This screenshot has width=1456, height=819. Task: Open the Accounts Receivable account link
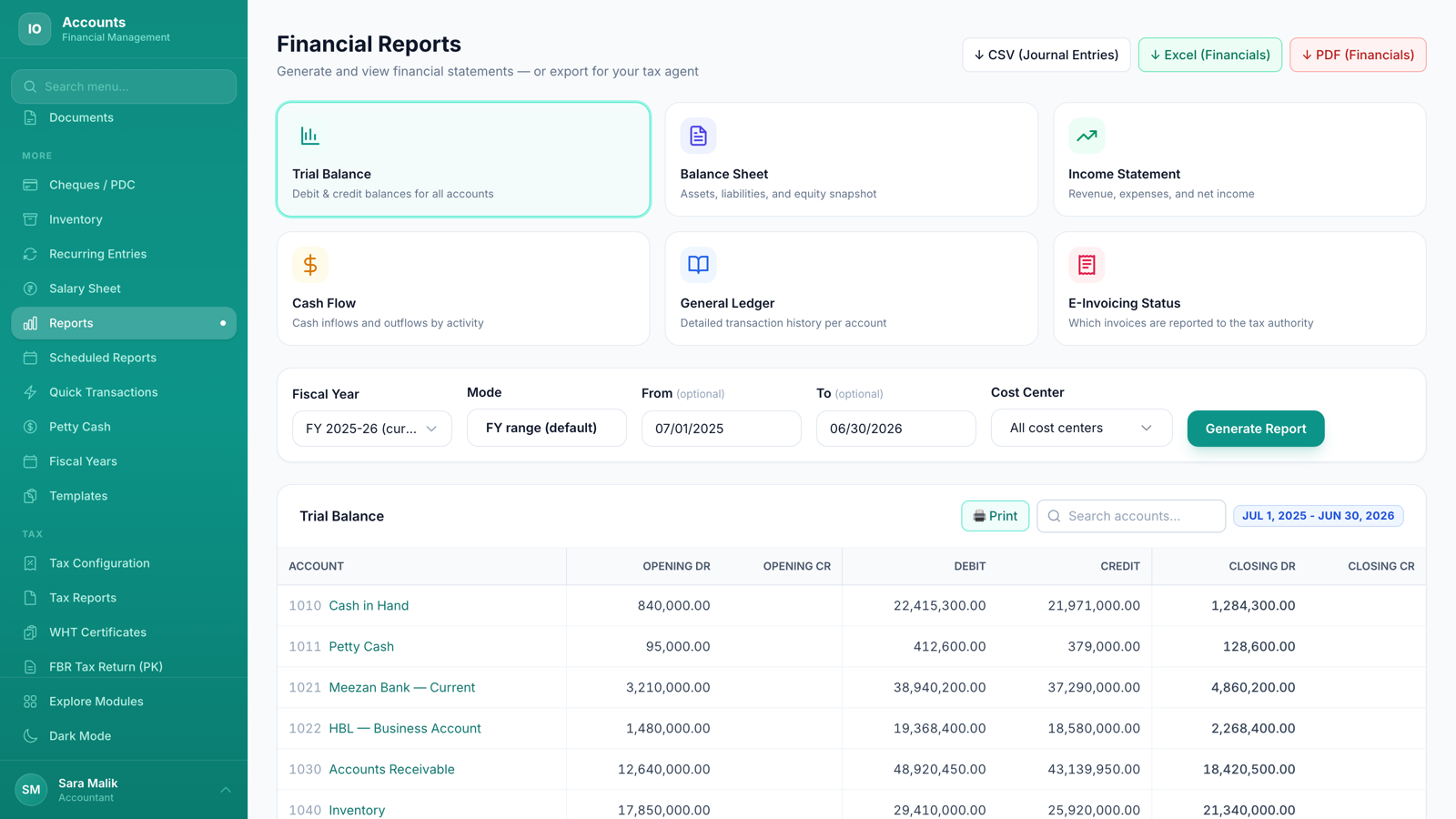(391, 769)
